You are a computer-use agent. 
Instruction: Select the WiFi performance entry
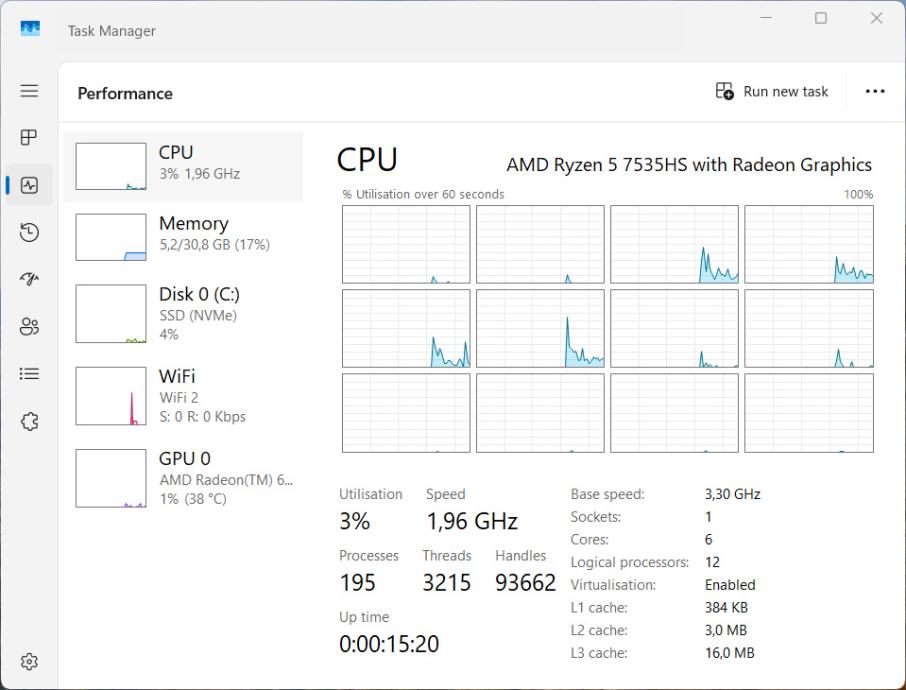(183, 395)
